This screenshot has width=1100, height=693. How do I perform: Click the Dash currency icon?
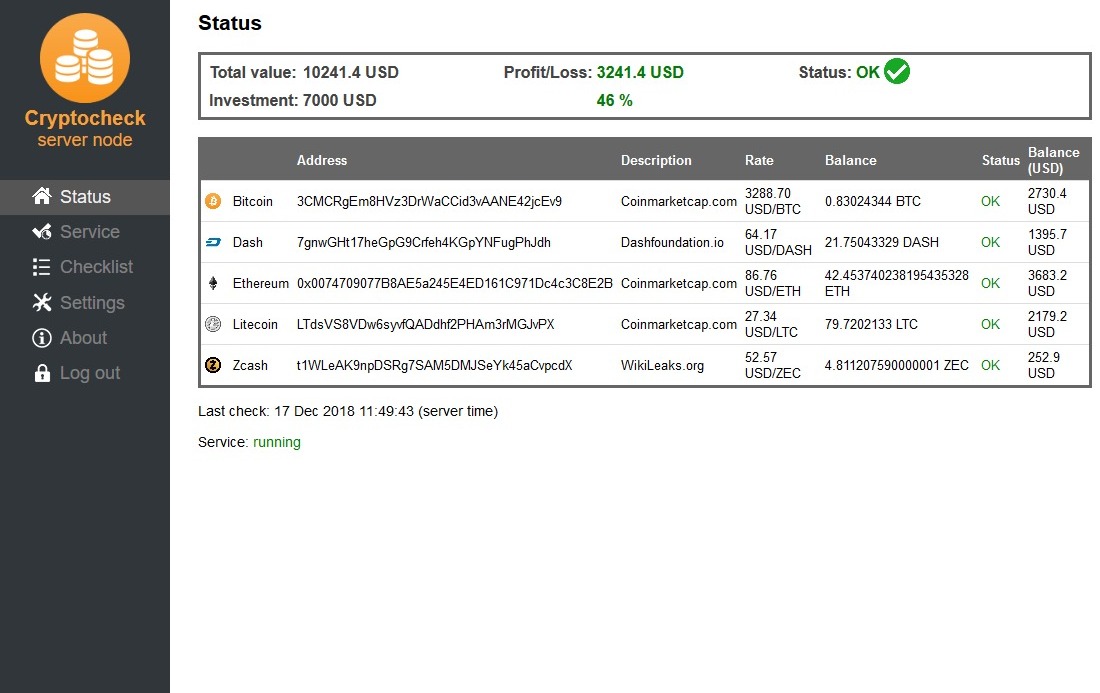pyautogui.click(x=213, y=242)
